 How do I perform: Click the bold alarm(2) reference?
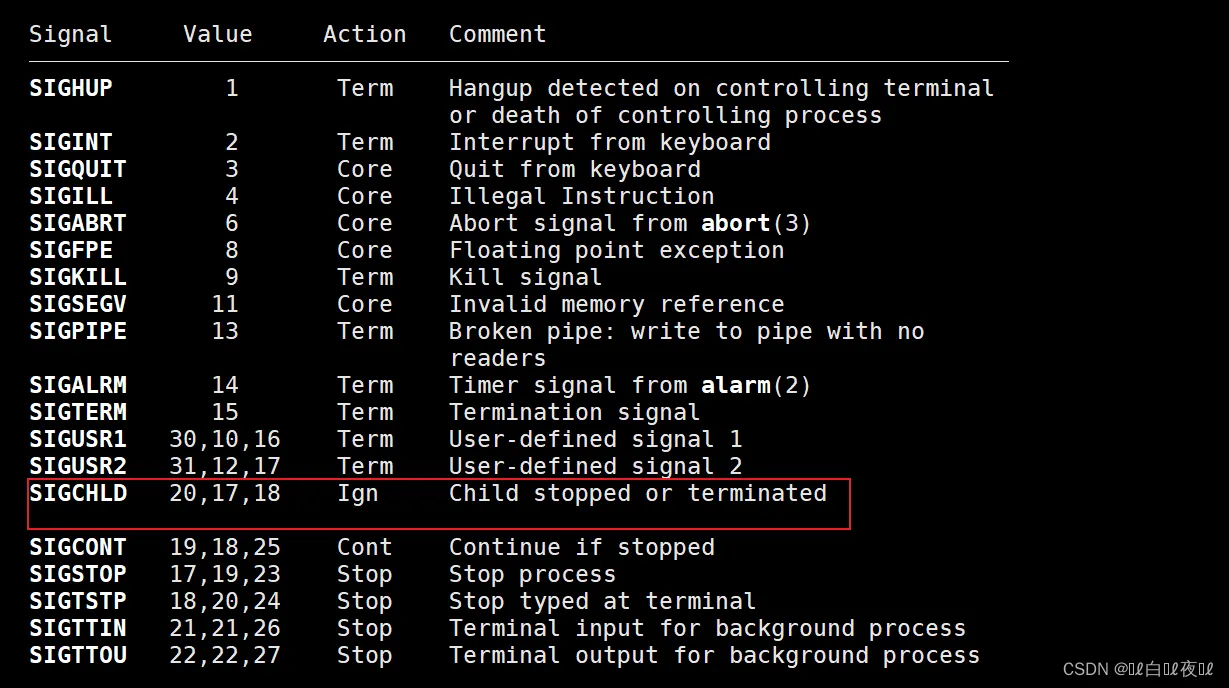point(756,385)
